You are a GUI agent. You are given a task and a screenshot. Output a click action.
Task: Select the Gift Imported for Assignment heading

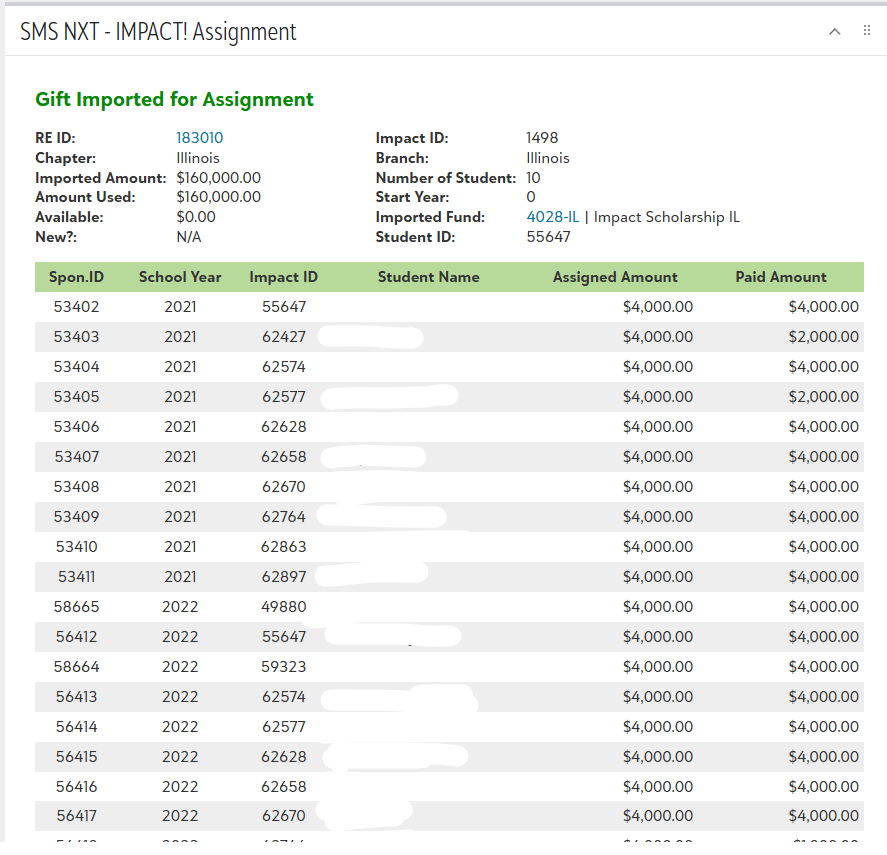174,99
